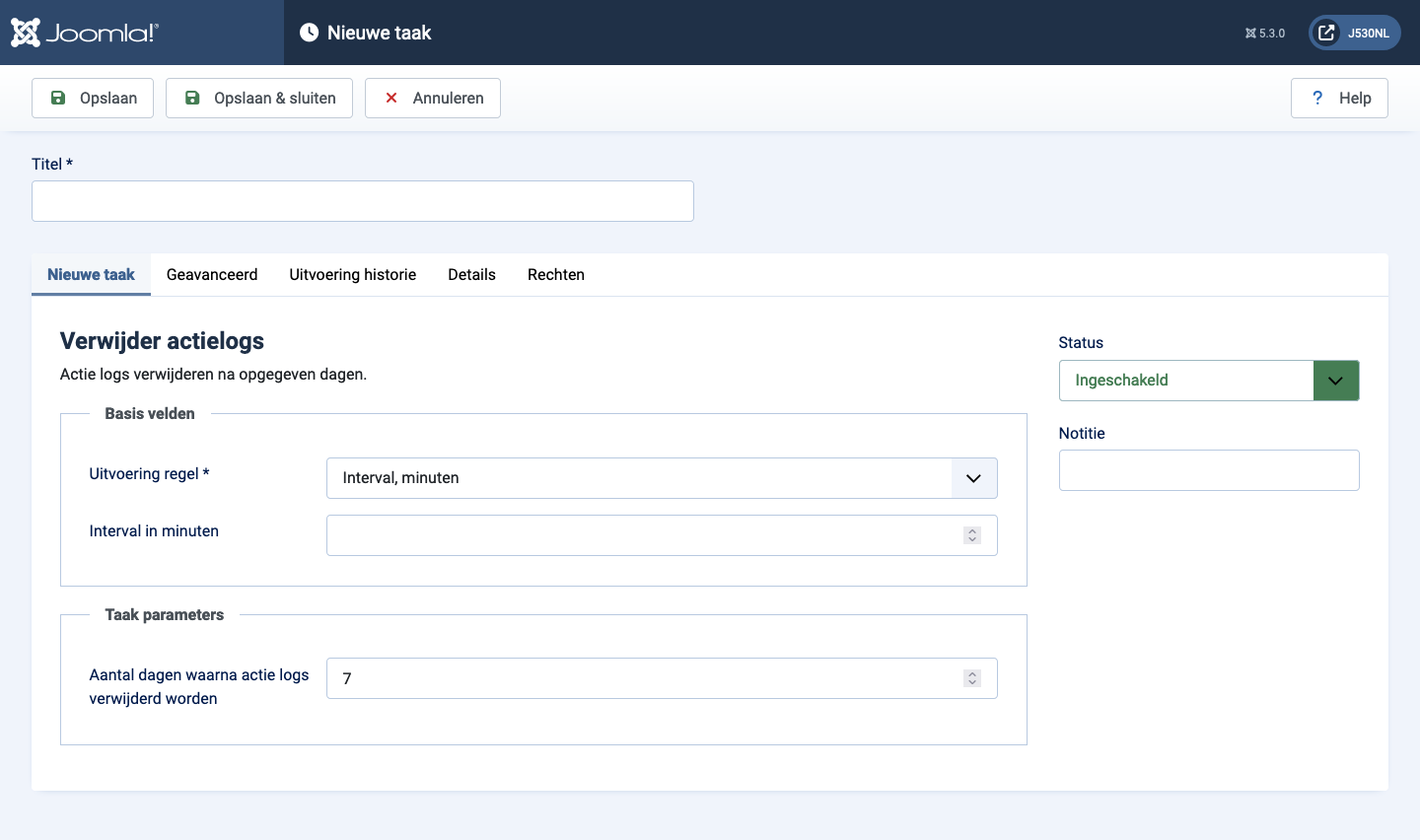Click the Aantal dagen waarna actie logs label
Image resolution: width=1420 pixels, height=840 pixels.
tap(199, 686)
